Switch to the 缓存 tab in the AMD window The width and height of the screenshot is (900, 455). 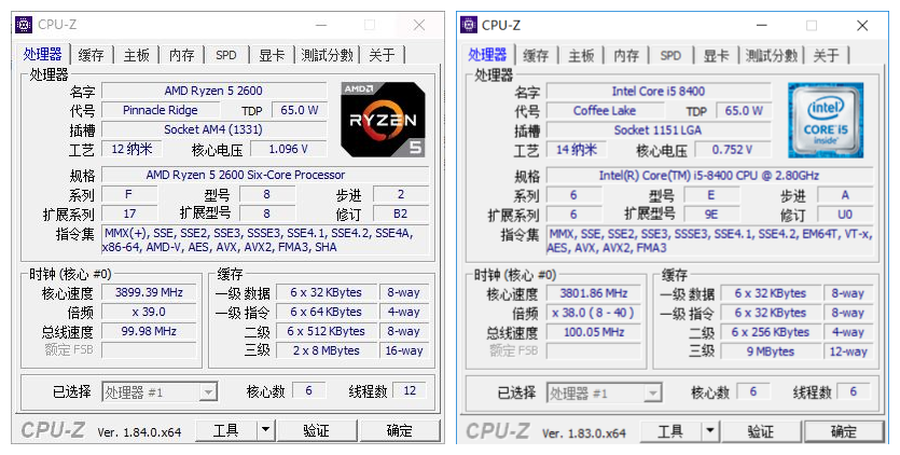coord(91,55)
